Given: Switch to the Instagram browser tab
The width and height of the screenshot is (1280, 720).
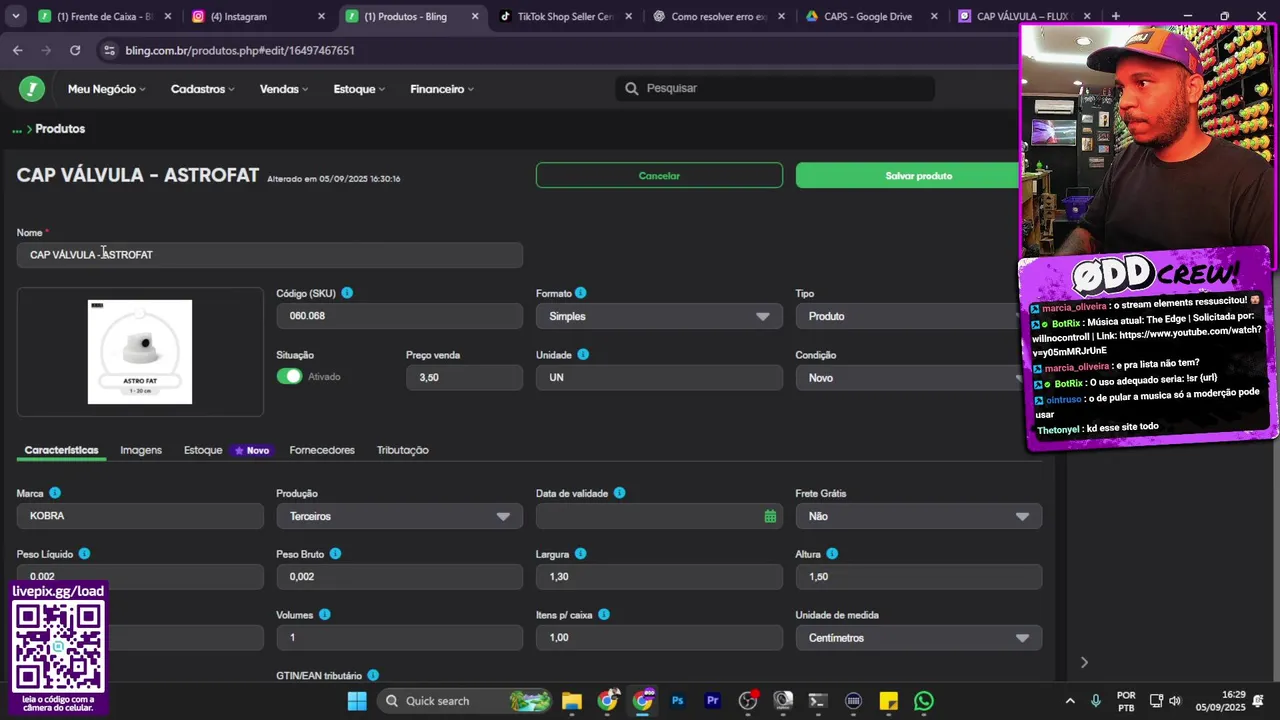Looking at the screenshot, I should coord(258,16).
